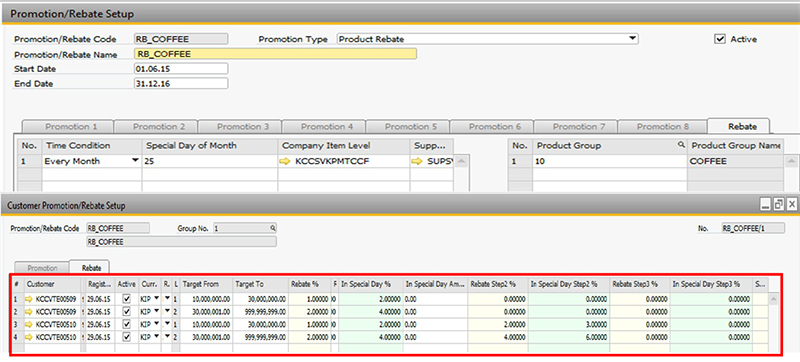Uncheck Active for rebate row 4
800x362 pixels.
[127, 337]
